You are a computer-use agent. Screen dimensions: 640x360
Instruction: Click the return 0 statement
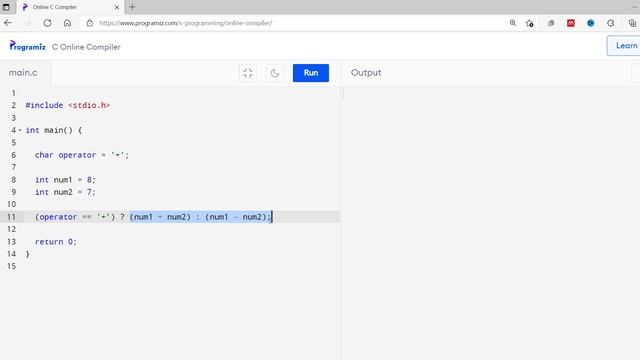(56, 242)
